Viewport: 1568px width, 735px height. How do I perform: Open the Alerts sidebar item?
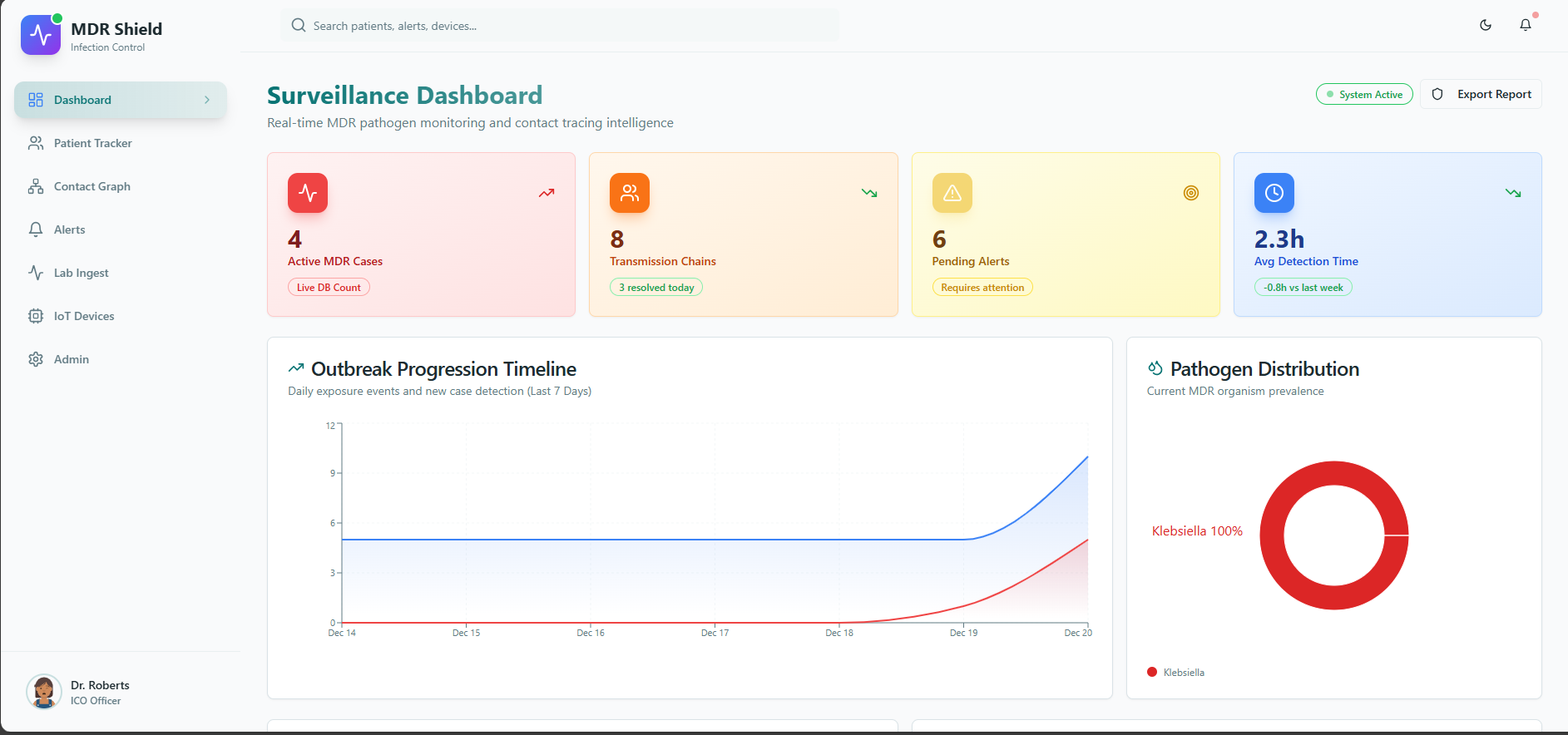(x=121, y=229)
